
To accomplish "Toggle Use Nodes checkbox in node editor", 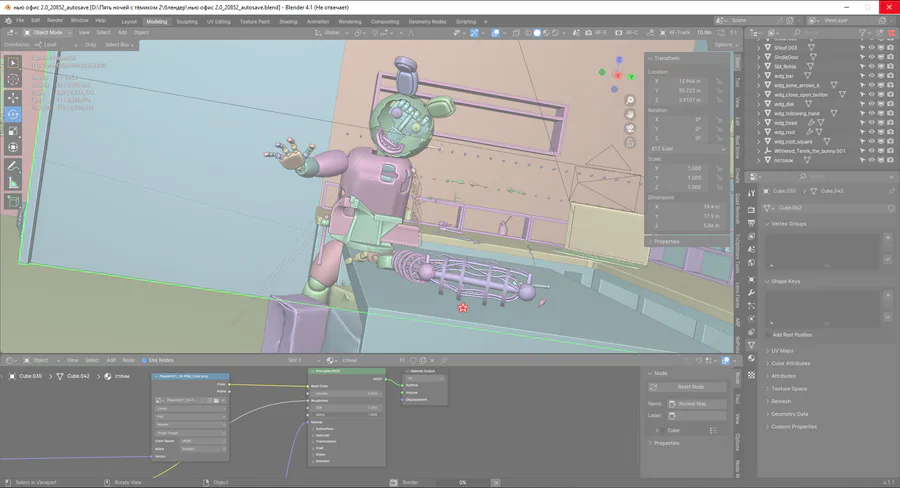I will pos(145,361).
